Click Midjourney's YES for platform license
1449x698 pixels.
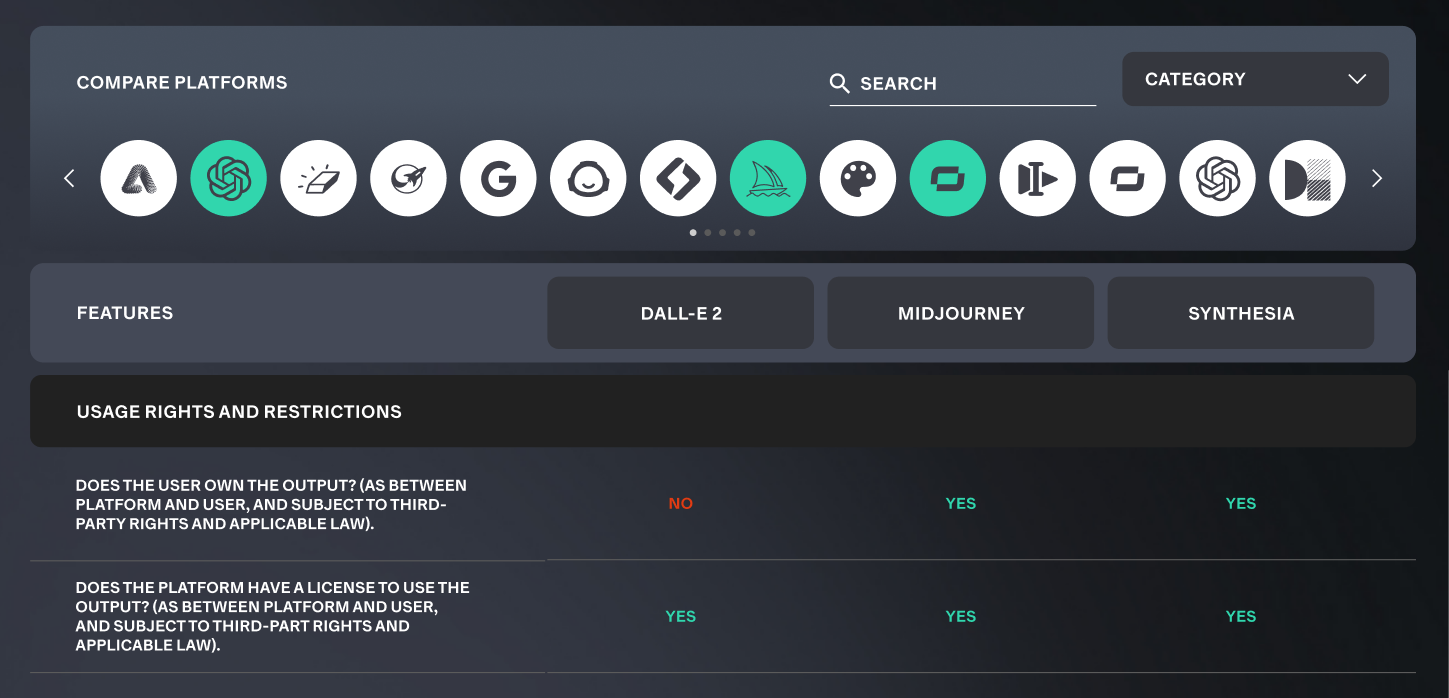(x=961, y=617)
